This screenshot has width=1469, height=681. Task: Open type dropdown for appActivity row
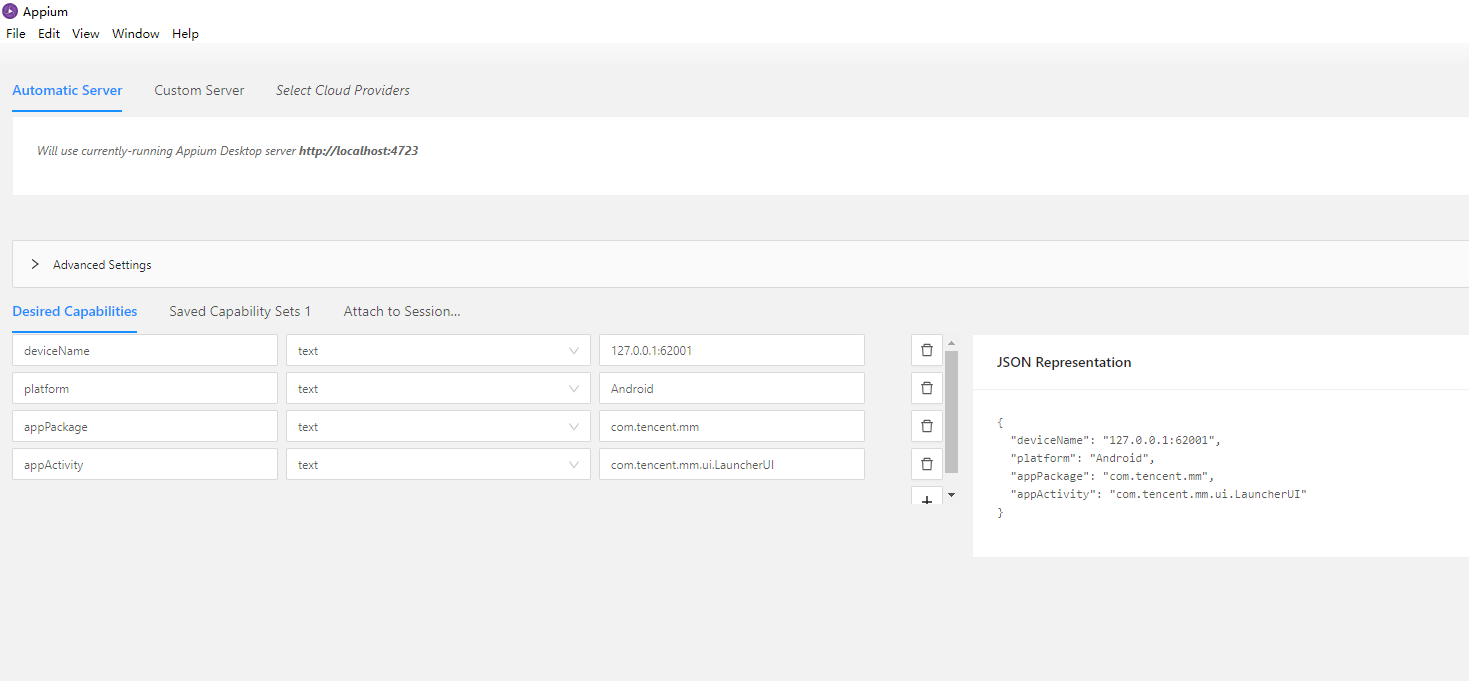click(x=438, y=464)
